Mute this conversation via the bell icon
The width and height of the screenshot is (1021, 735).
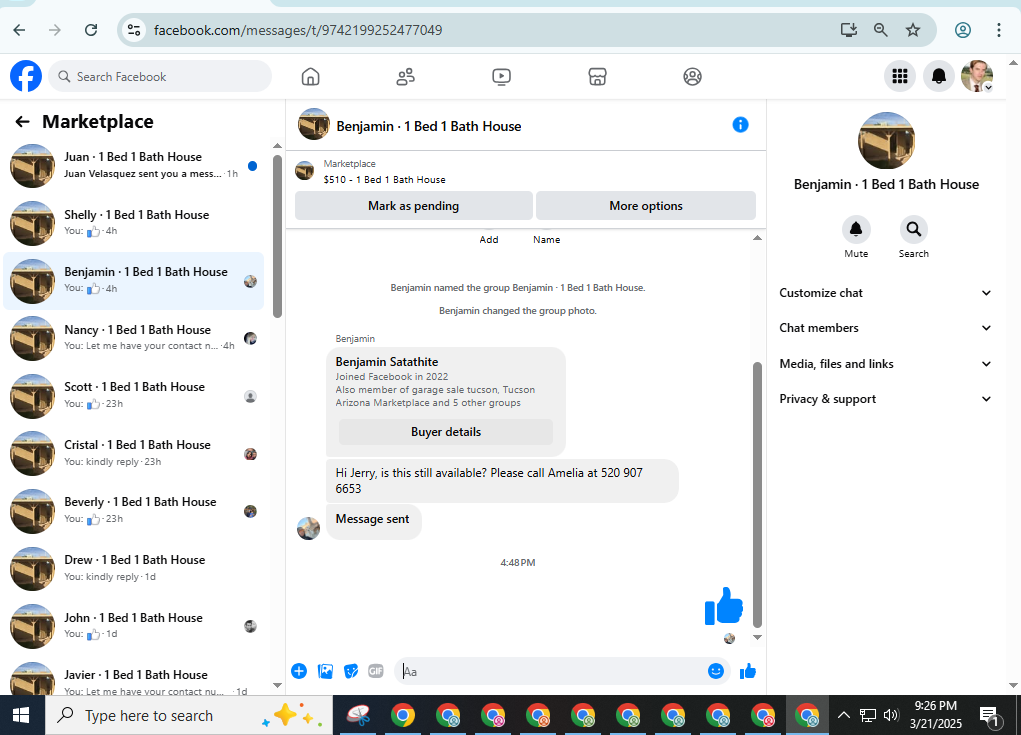[x=856, y=229]
